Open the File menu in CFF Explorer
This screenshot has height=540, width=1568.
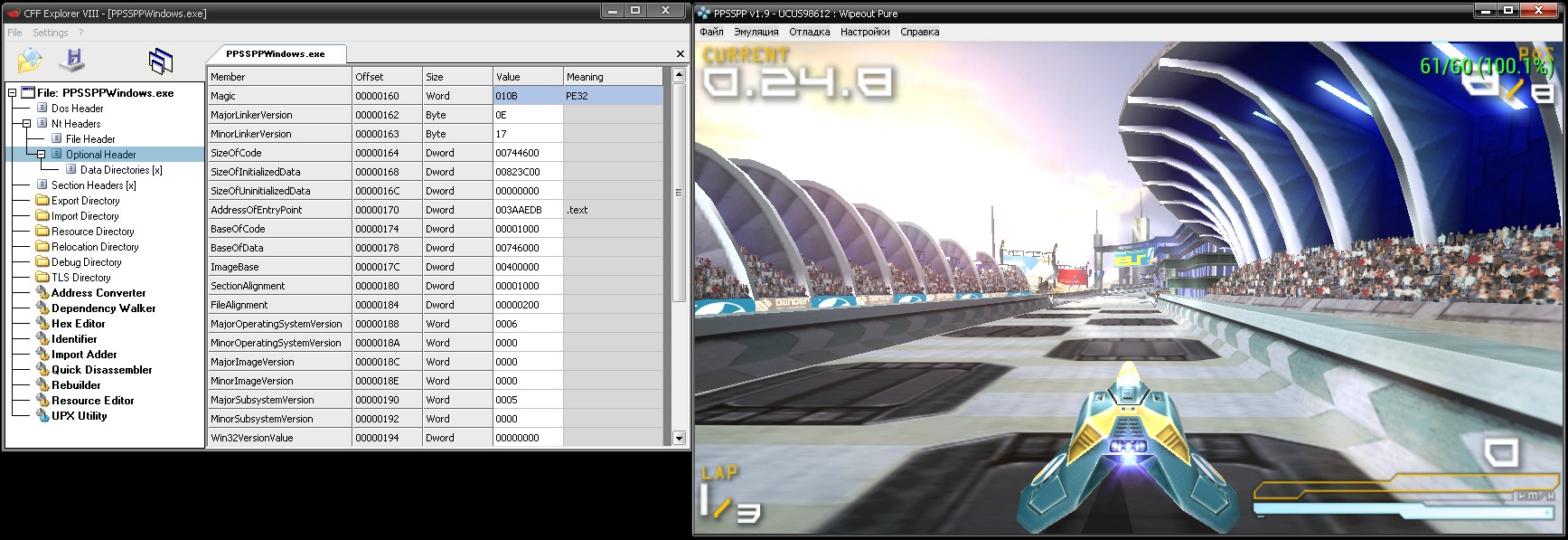pos(15,33)
